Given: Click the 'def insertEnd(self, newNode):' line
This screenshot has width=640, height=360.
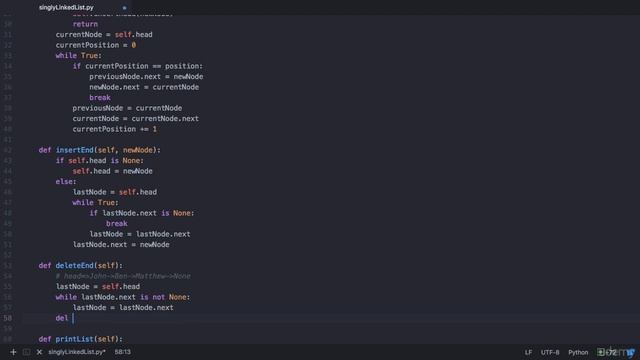Looking at the screenshot, I should (x=100, y=150).
